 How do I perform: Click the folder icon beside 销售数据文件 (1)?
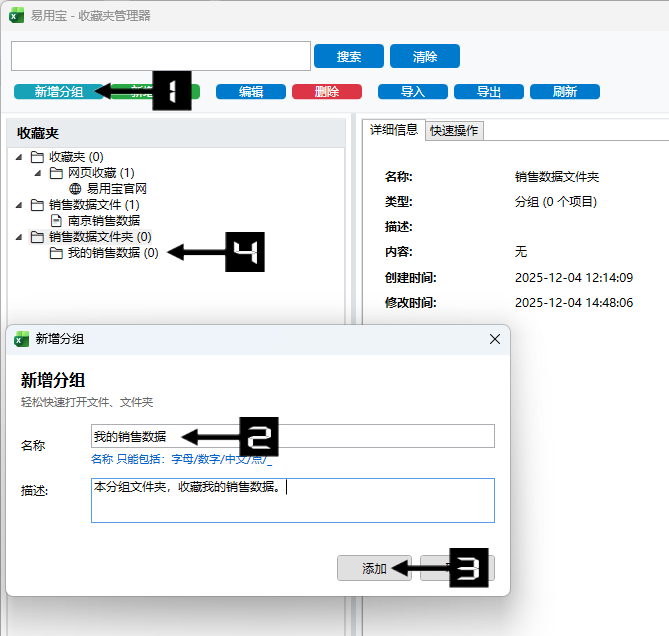tap(37, 205)
